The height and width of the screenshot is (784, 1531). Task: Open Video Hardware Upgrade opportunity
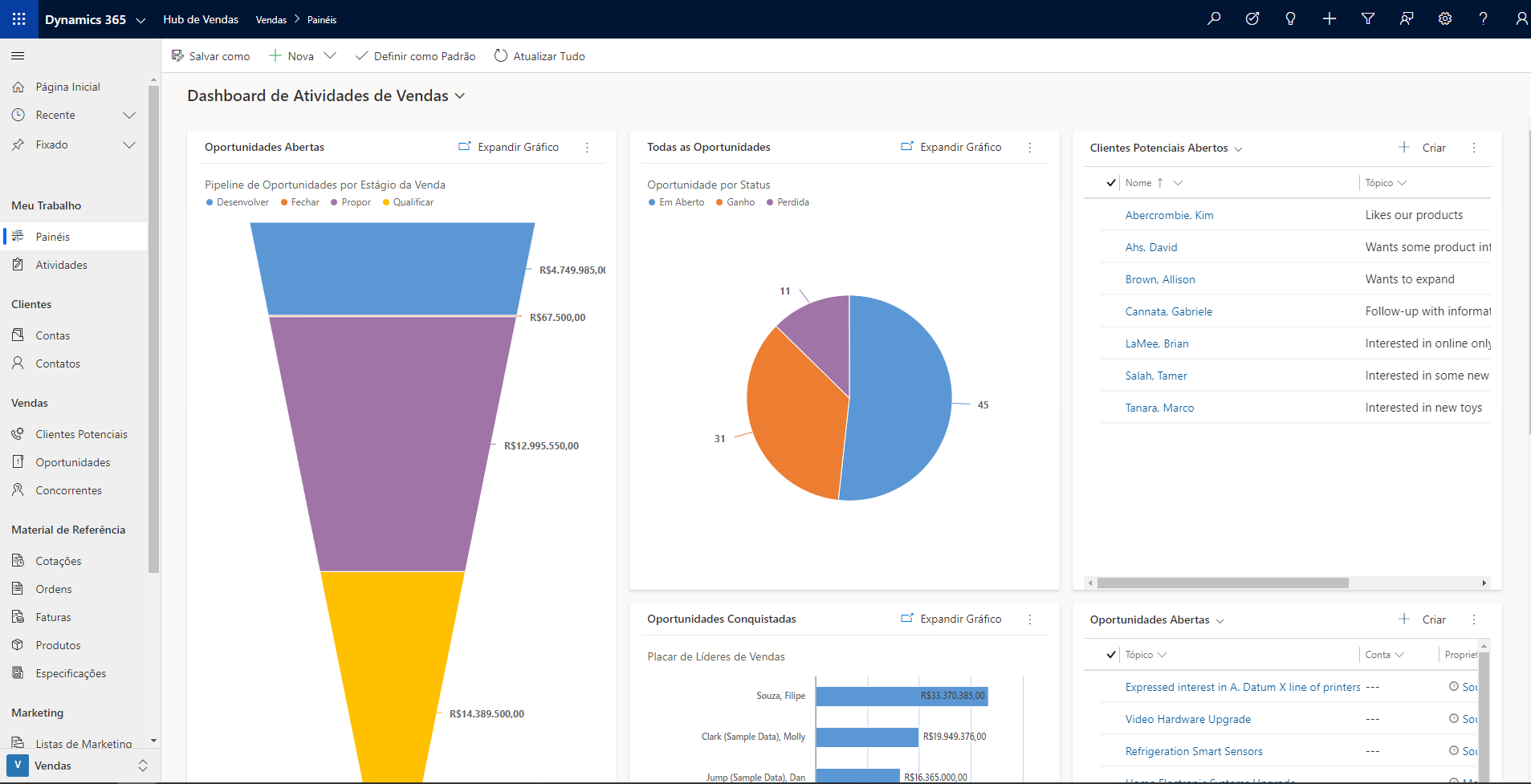(1187, 719)
